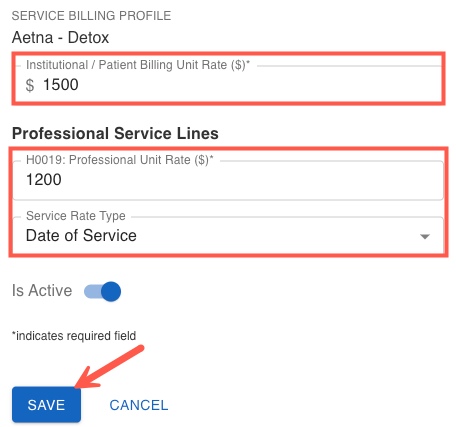
Task: Click the Service Rate Type dropdown arrow
Action: [x=425, y=237]
